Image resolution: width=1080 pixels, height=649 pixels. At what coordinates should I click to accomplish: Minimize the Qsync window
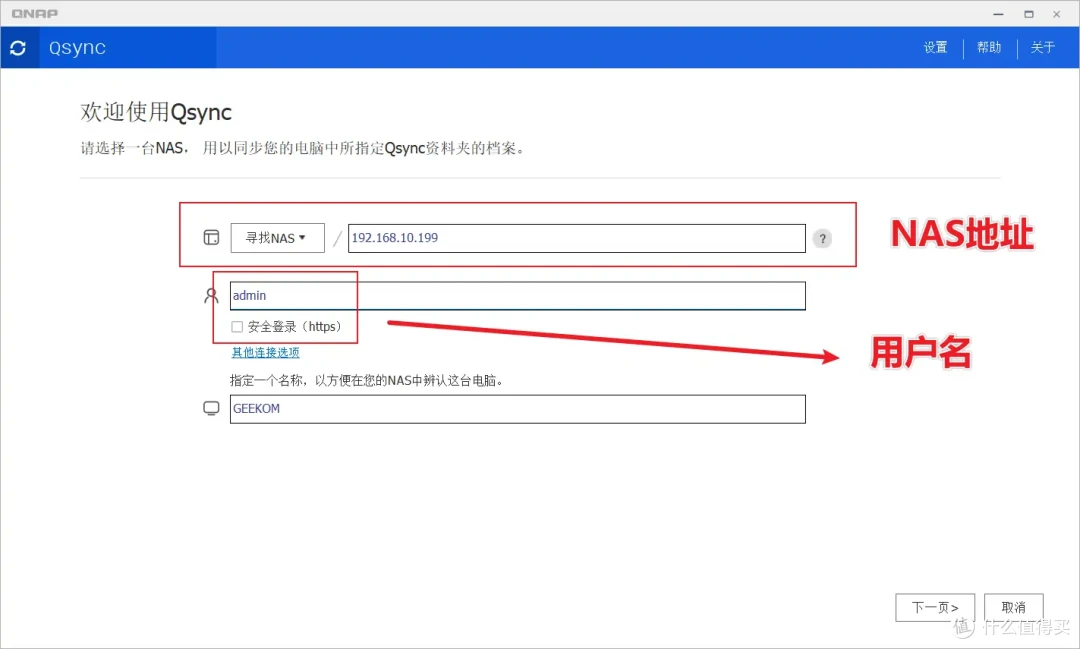pyautogui.click(x=998, y=14)
